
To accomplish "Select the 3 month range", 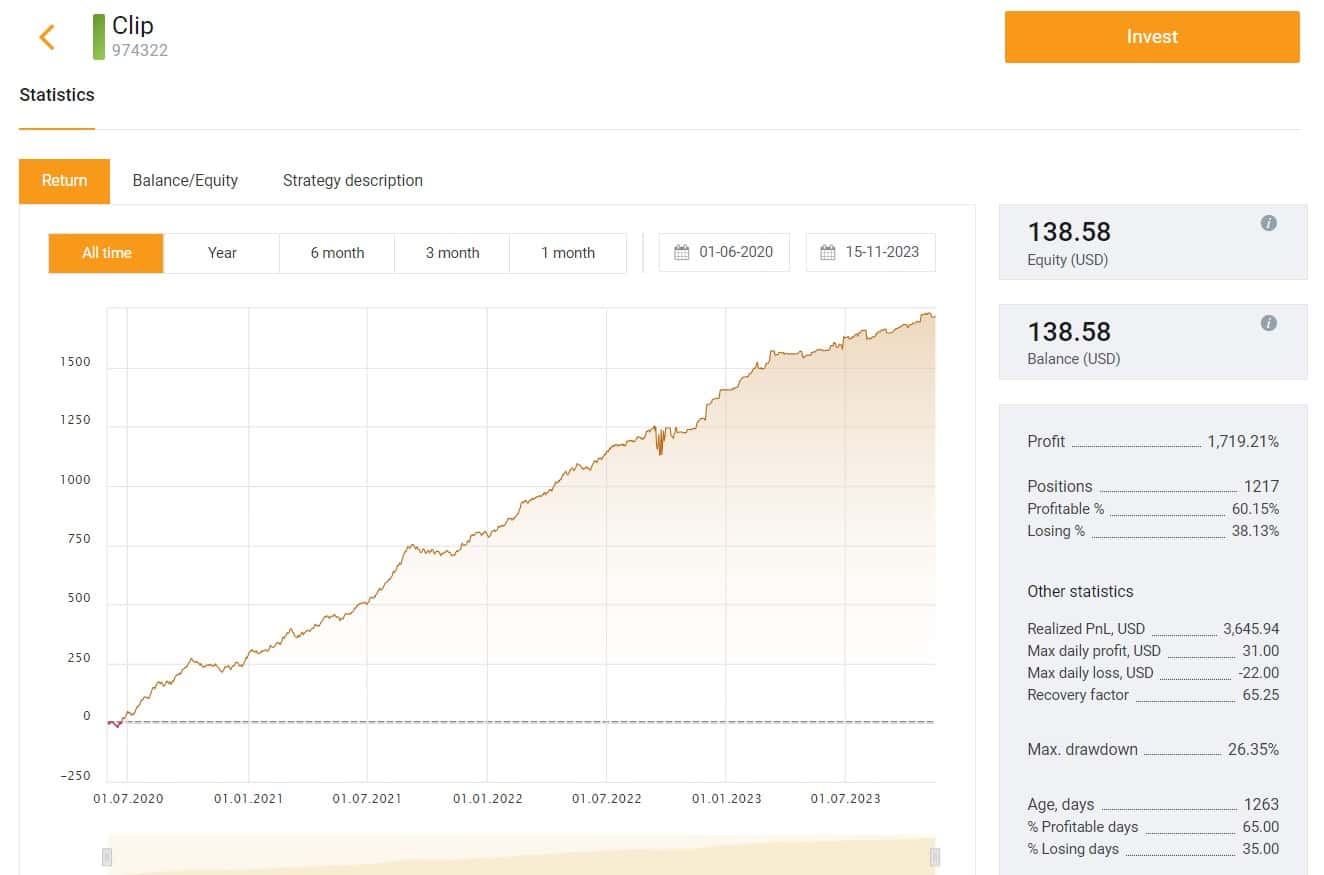I will [x=452, y=253].
